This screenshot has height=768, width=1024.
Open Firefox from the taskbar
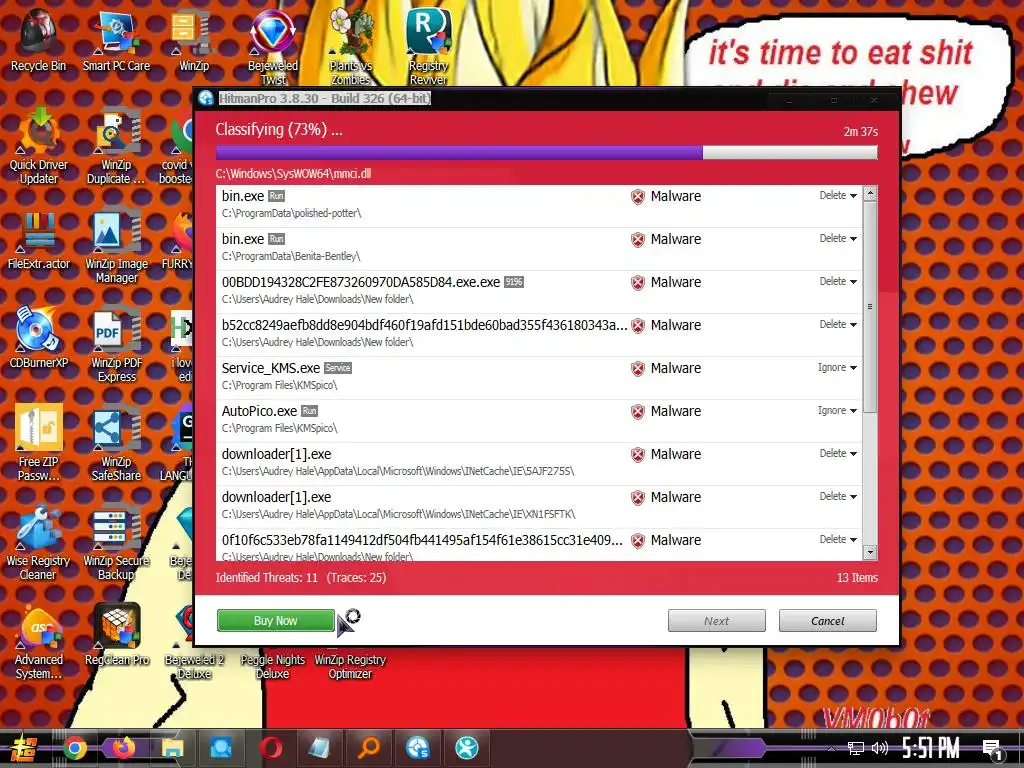(x=123, y=748)
